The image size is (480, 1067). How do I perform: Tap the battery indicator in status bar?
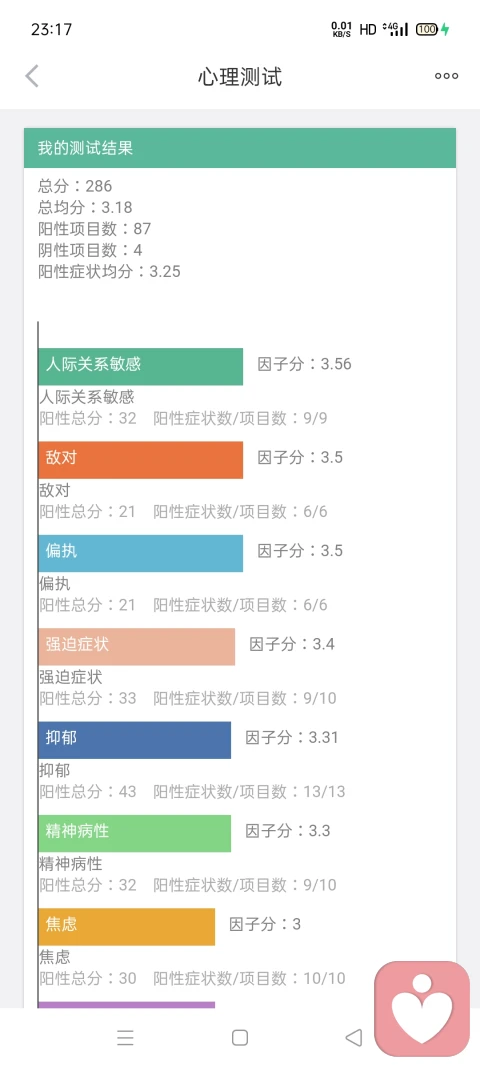point(429,29)
